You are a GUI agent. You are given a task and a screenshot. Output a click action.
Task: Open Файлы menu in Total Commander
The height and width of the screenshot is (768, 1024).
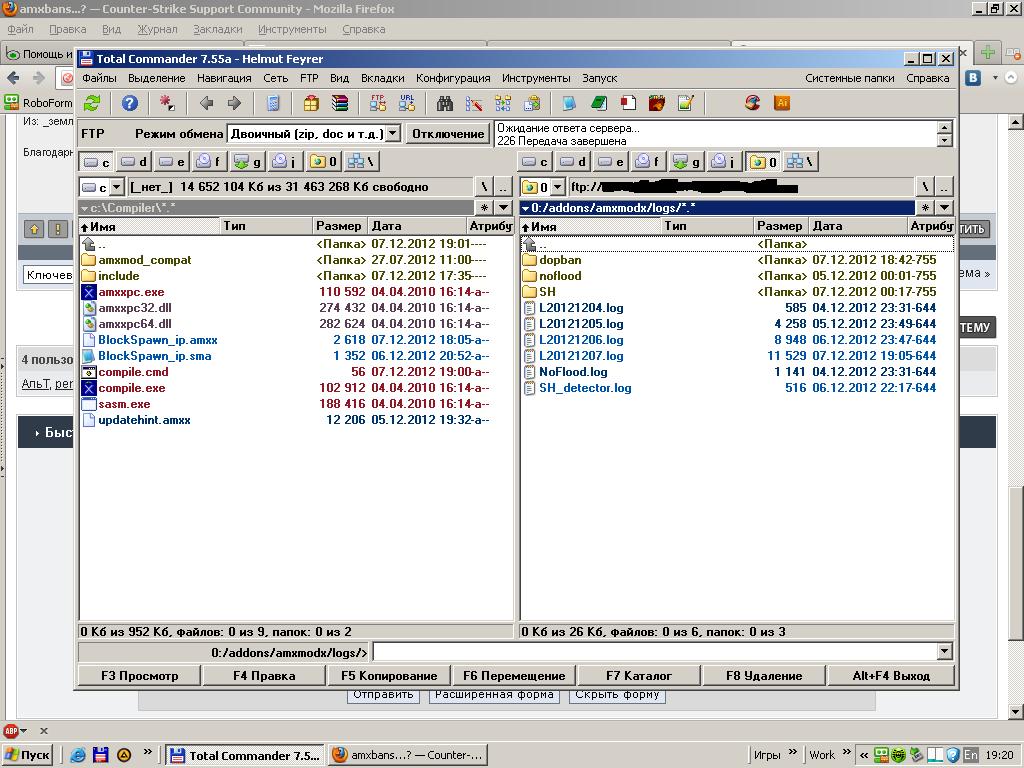tap(99, 78)
